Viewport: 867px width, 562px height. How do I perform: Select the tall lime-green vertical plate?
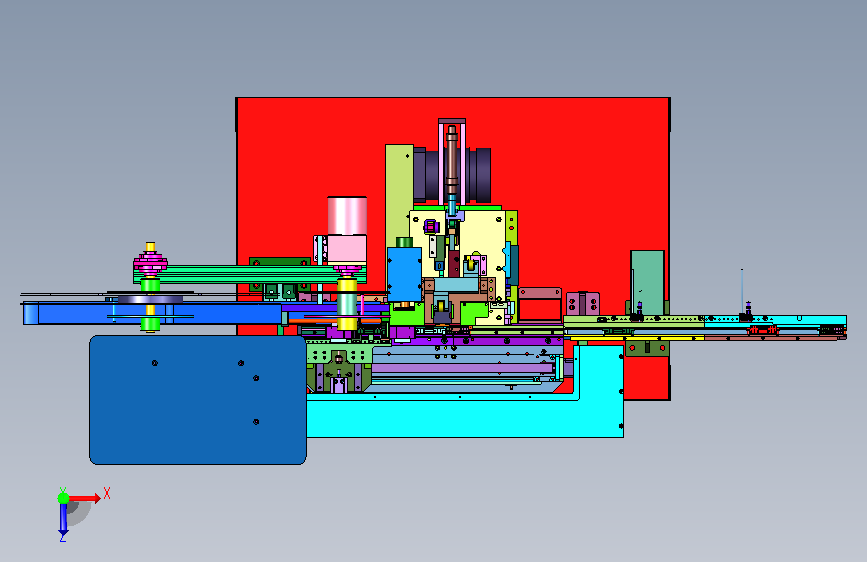[x=399, y=194]
